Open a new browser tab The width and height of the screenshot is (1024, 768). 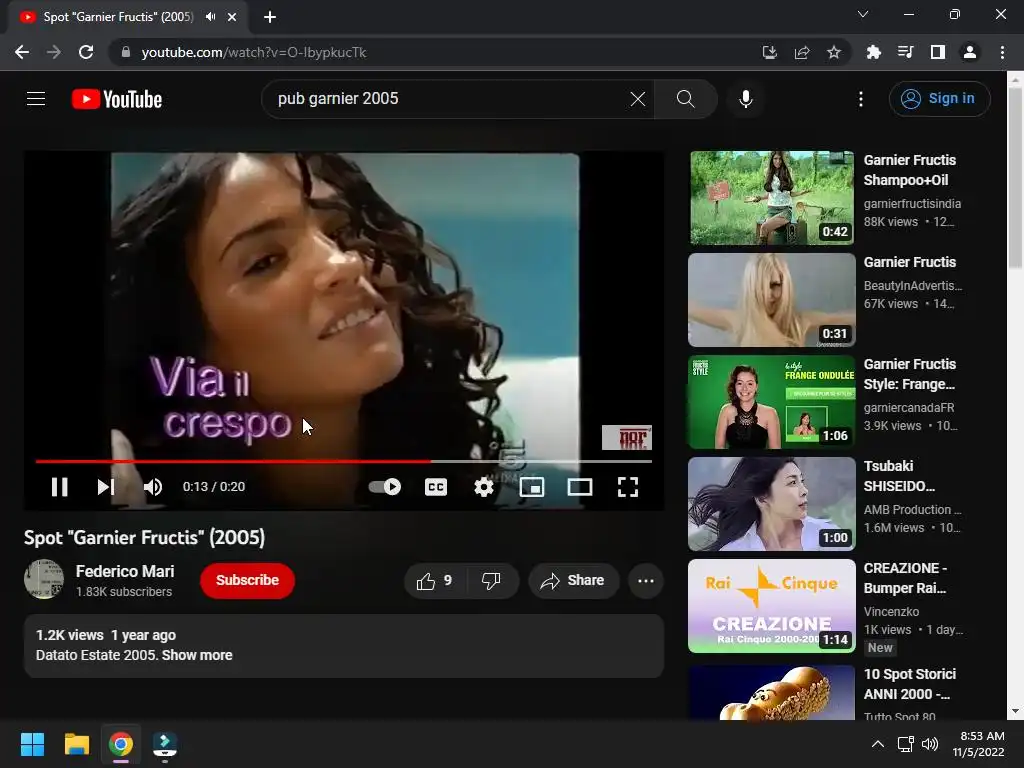(x=270, y=17)
